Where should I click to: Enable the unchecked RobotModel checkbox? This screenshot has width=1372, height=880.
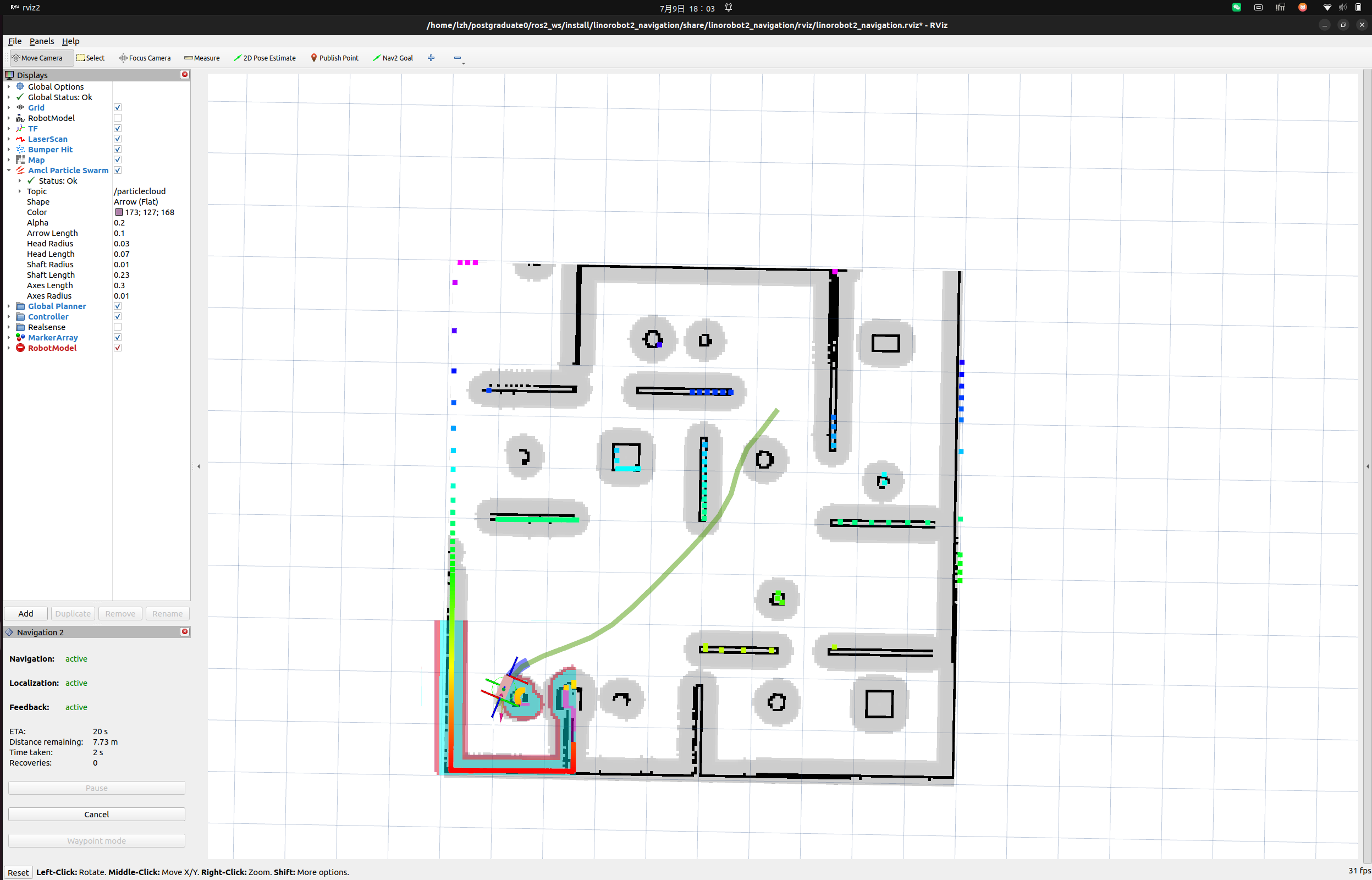[x=118, y=118]
